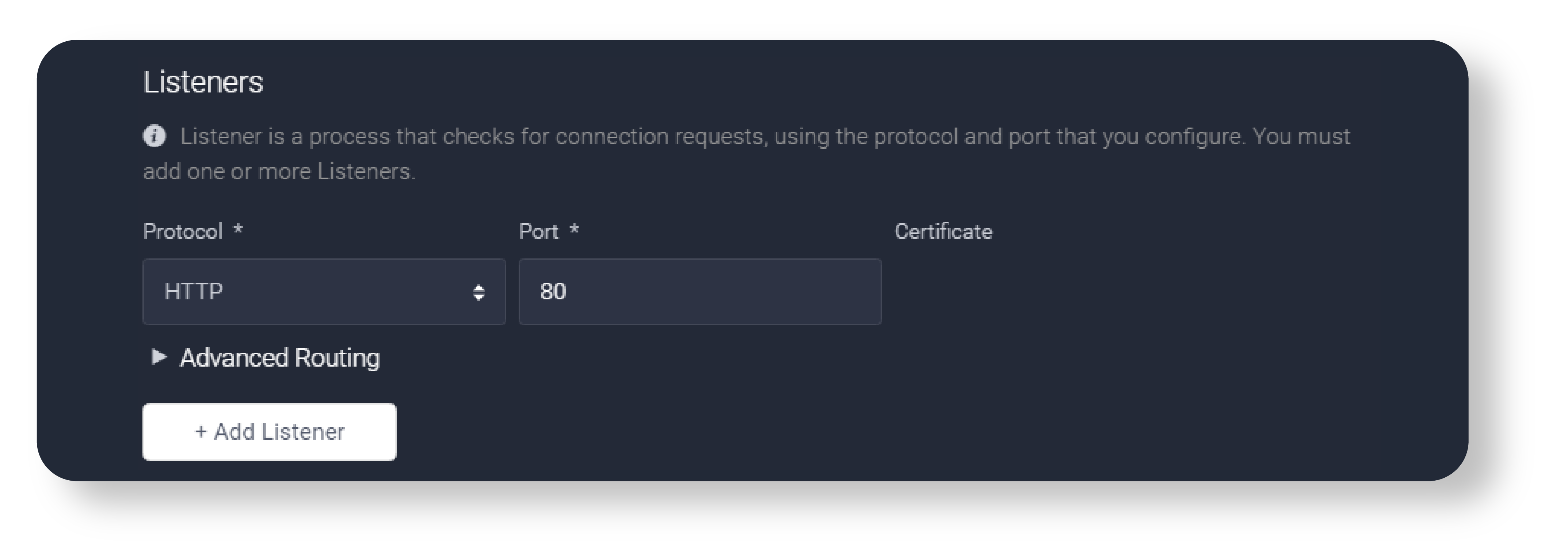Click the HTTP value in Protocol selector
This screenshot has width=1568, height=553.
[x=194, y=292]
